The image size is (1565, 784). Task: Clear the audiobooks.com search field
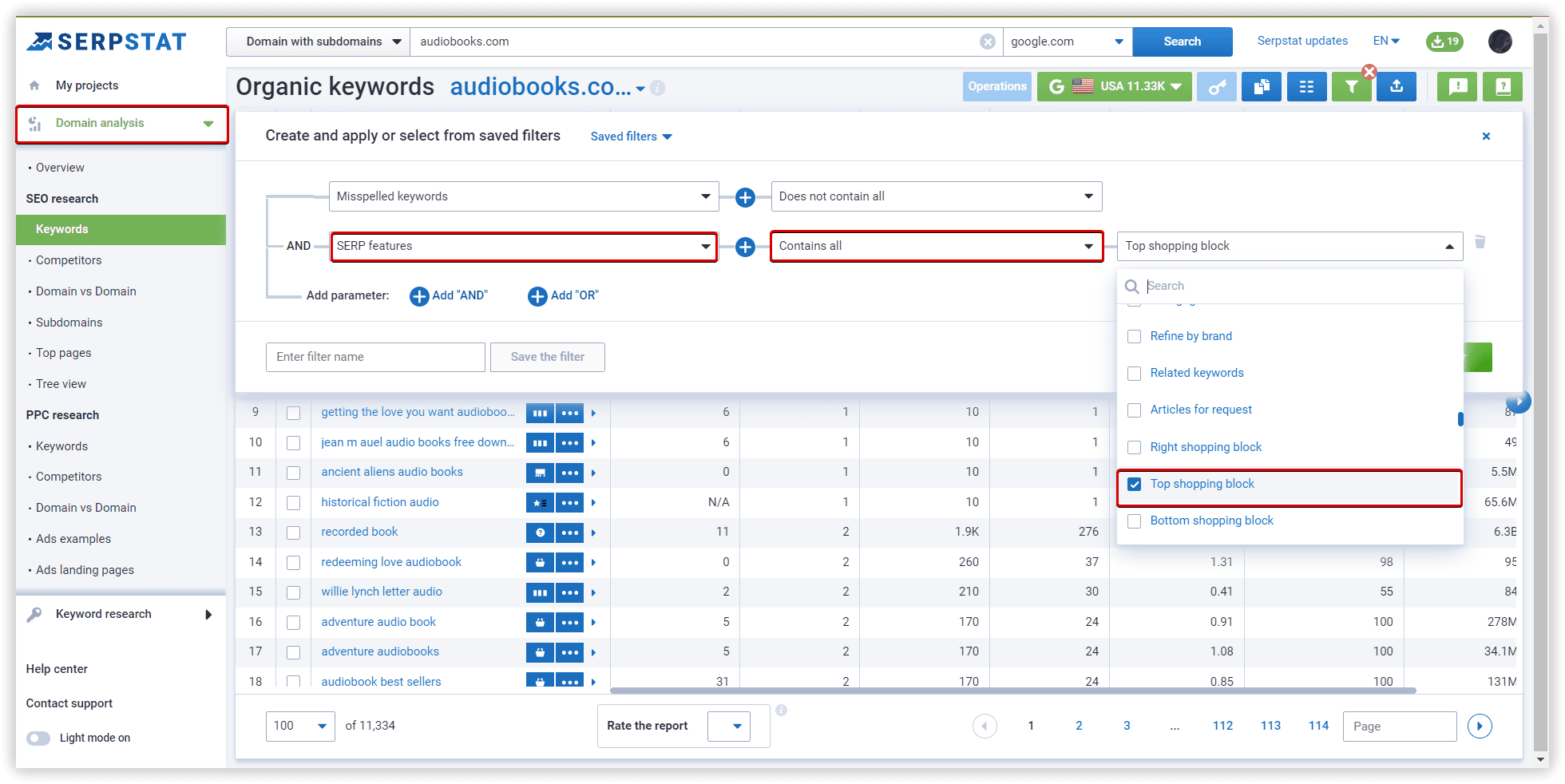[x=988, y=42]
